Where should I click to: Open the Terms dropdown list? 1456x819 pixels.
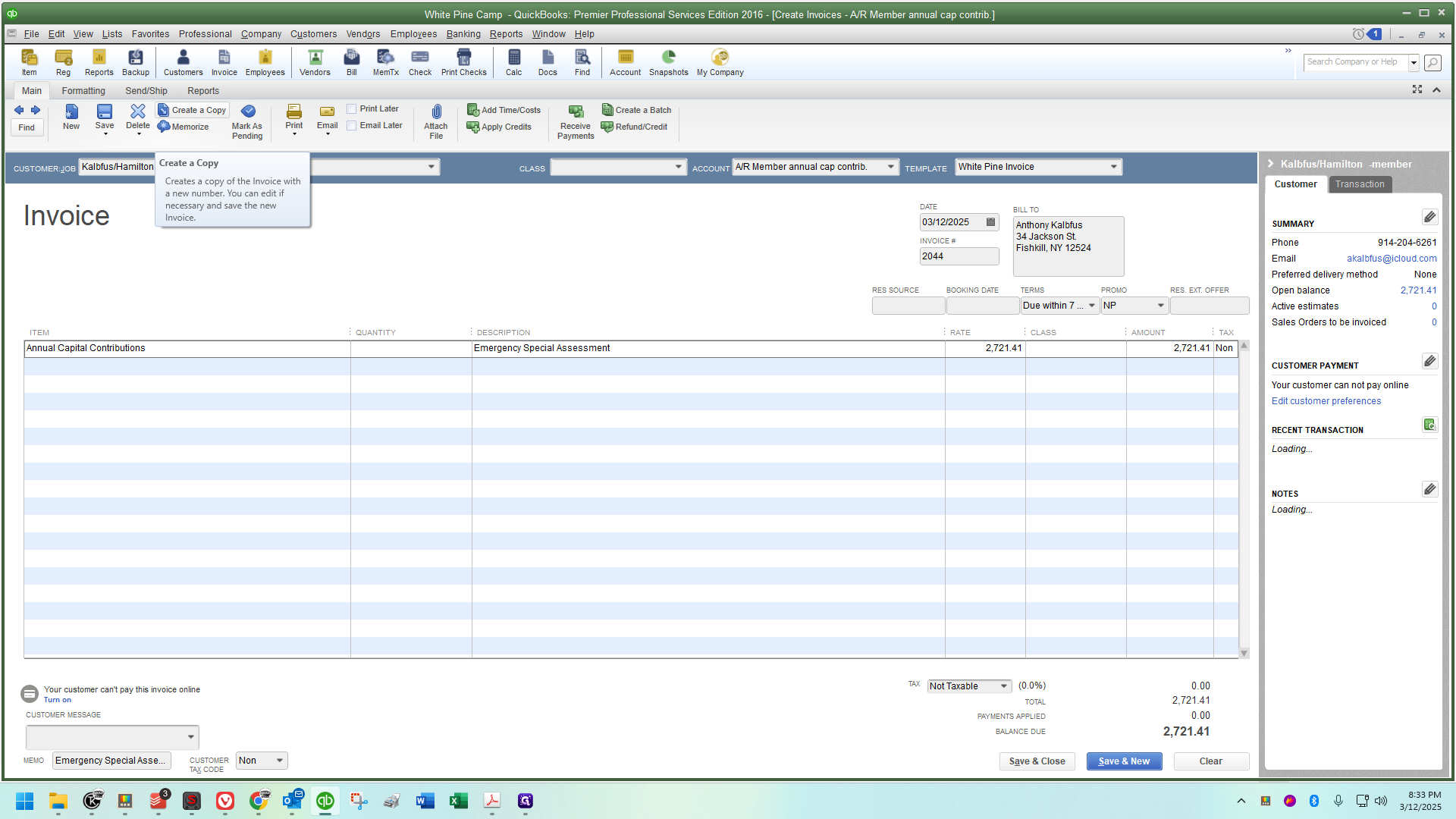1091,306
